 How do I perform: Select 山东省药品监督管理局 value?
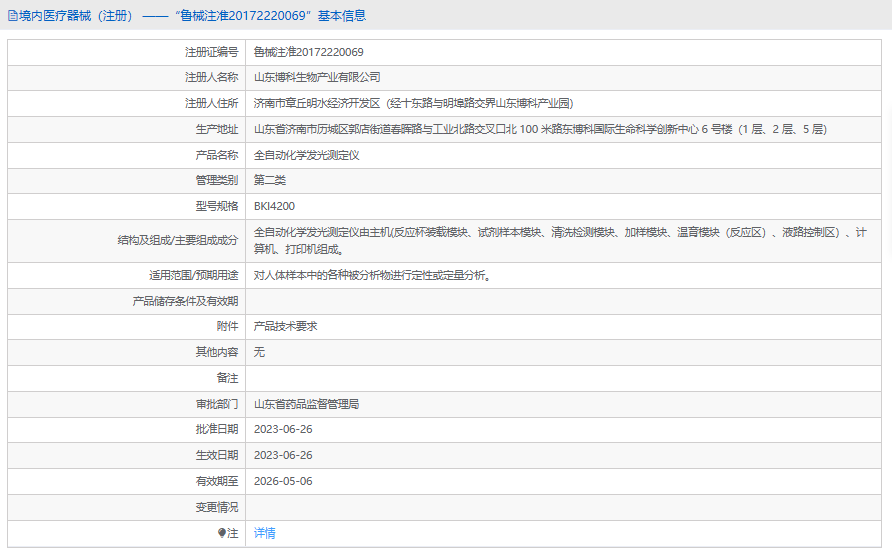(306, 405)
